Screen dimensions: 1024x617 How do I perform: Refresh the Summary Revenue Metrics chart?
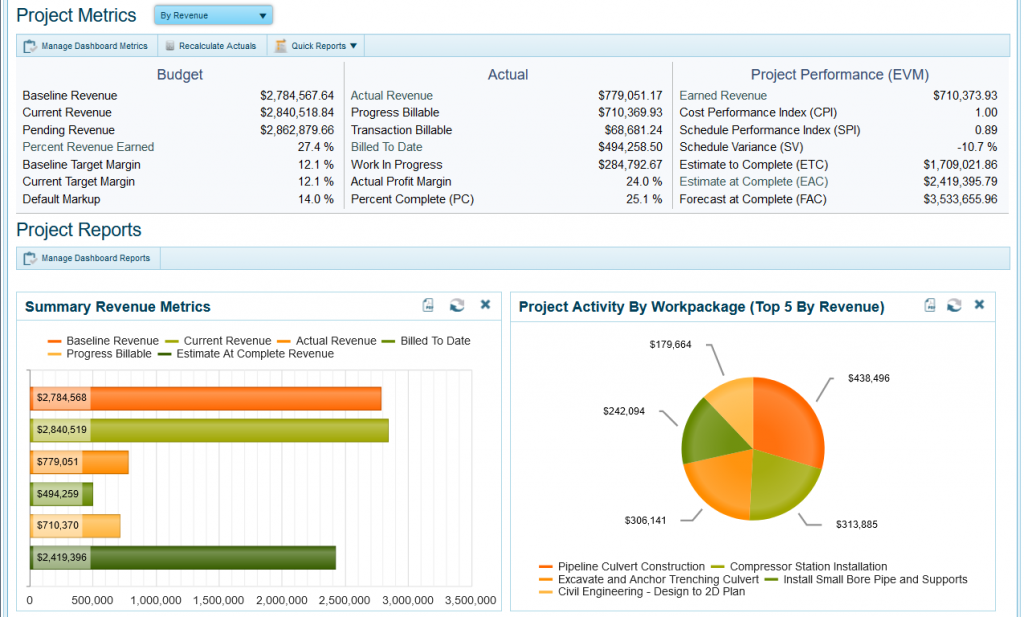pos(456,306)
